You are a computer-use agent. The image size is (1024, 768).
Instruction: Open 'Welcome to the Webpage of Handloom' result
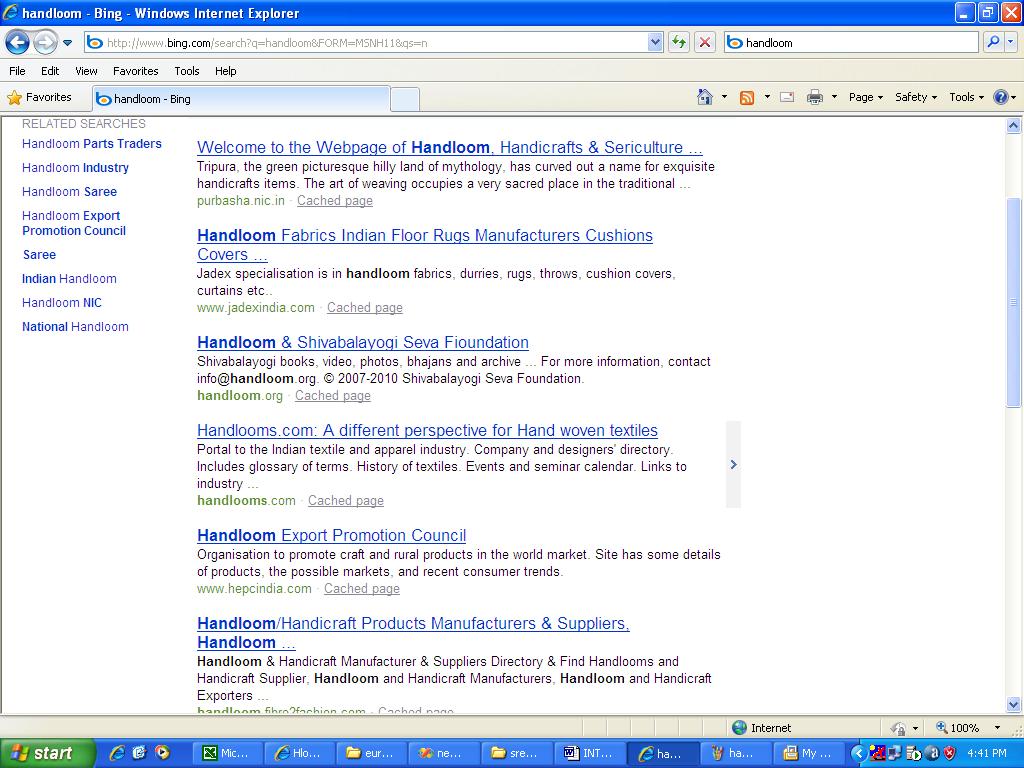449,148
